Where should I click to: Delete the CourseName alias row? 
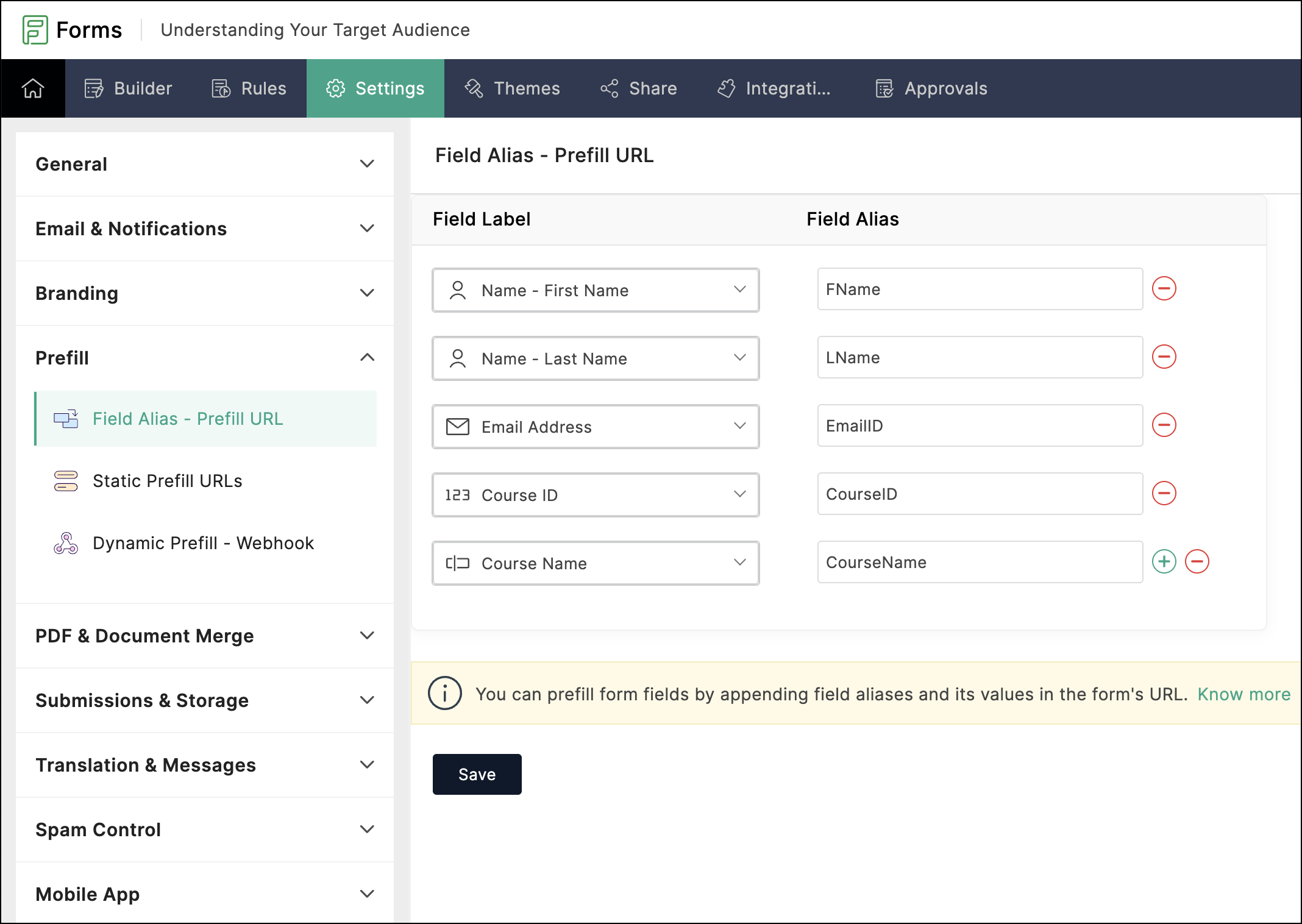click(x=1197, y=562)
